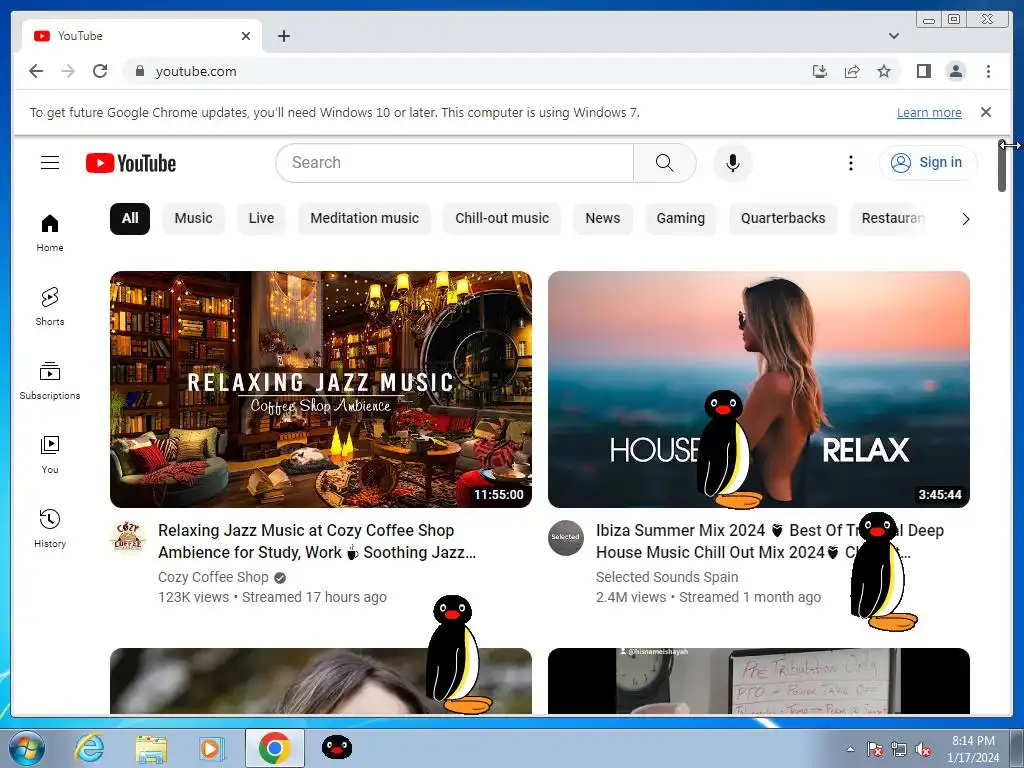Click the YouTube search input field
This screenshot has width=1024, height=768.
[x=455, y=163]
